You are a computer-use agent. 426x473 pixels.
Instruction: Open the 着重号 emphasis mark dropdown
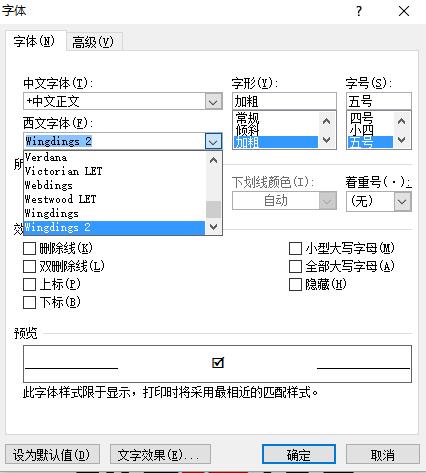pyautogui.click(x=402, y=202)
